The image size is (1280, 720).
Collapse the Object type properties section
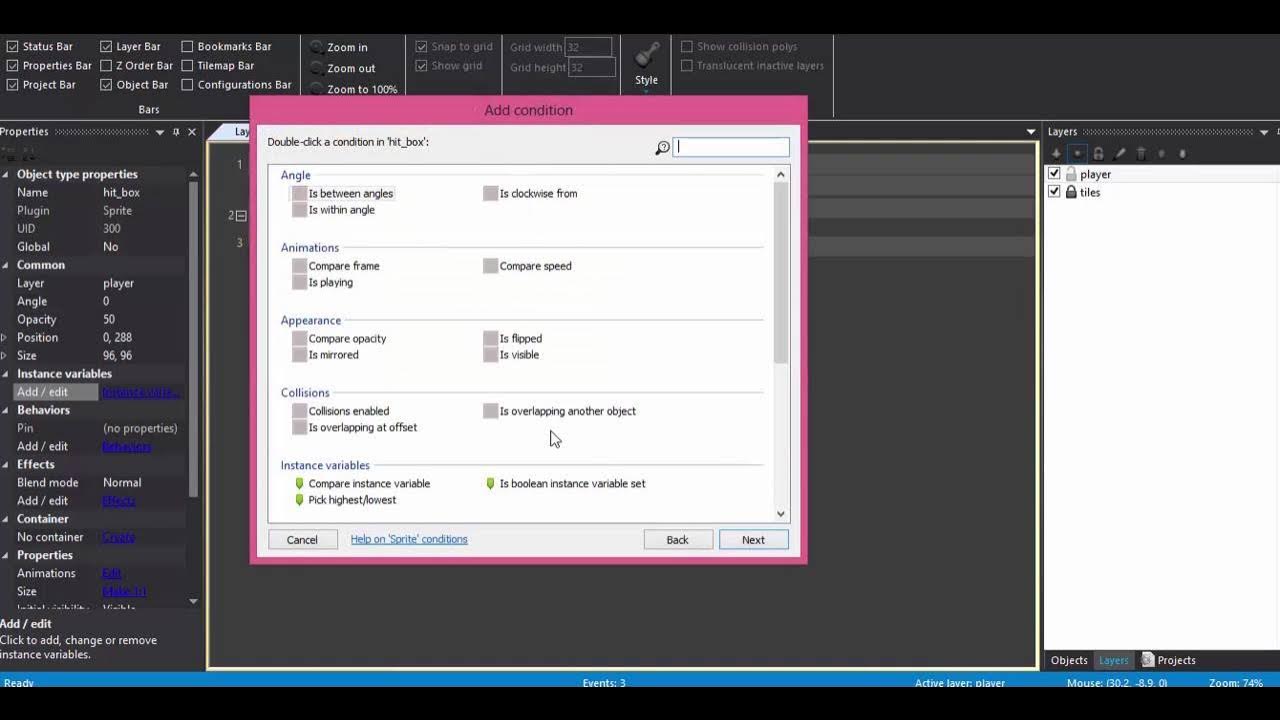point(5,174)
